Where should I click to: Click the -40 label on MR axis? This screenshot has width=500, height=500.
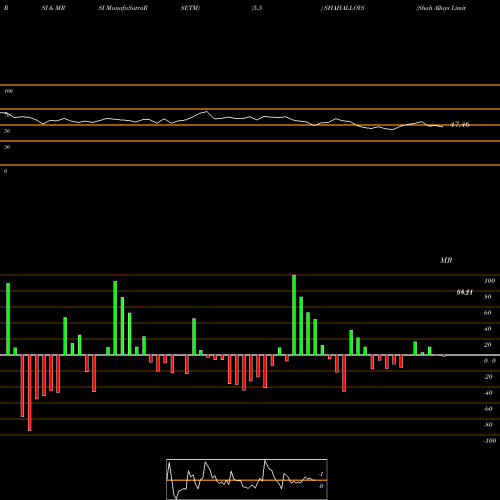(x=488, y=393)
